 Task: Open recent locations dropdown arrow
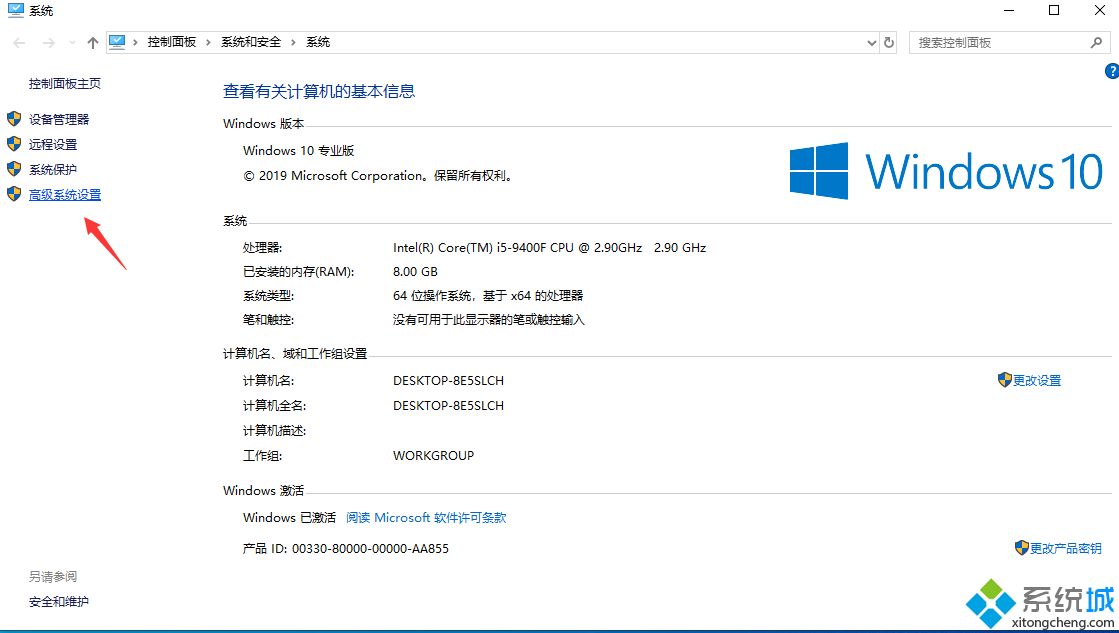(x=72, y=43)
